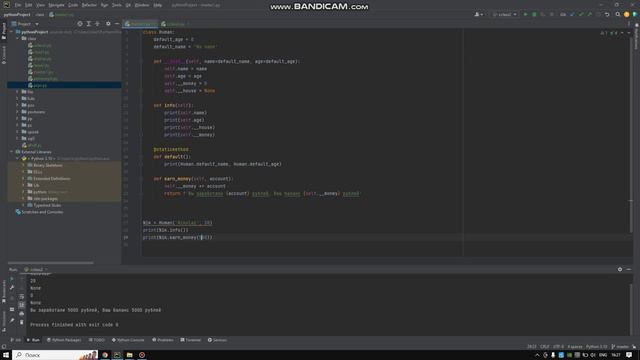Open the Problems tab
Screen dimensions: 640x360
pyautogui.click(x=162, y=340)
